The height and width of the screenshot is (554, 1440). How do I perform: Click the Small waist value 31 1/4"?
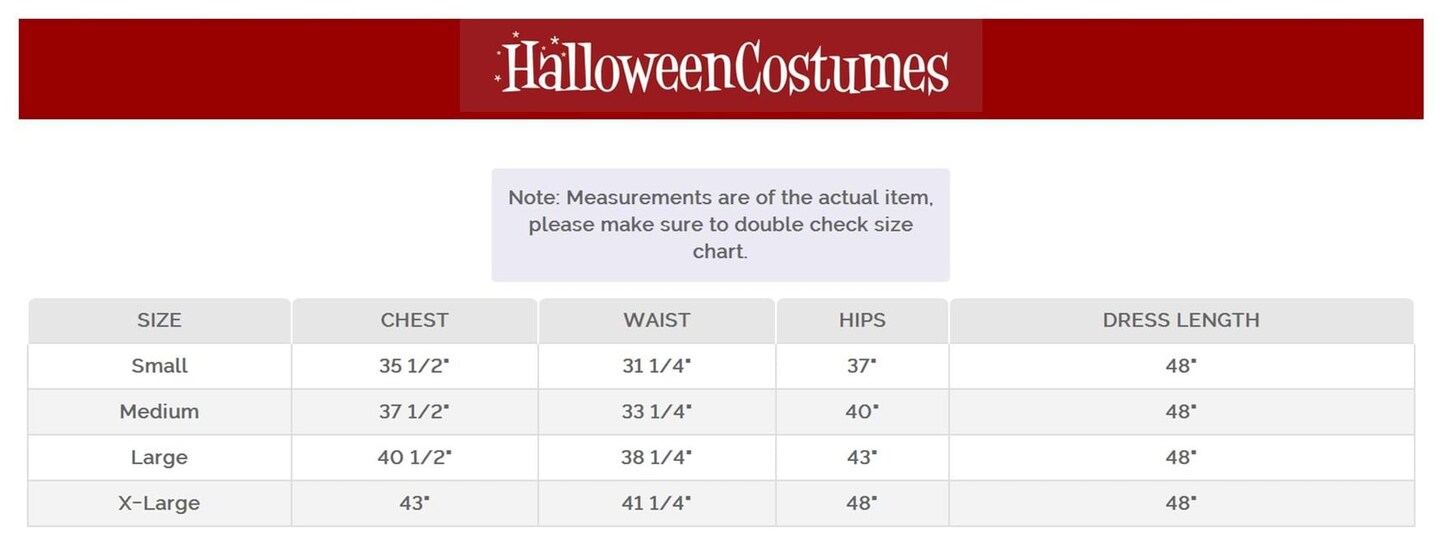[x=656, y=366]
